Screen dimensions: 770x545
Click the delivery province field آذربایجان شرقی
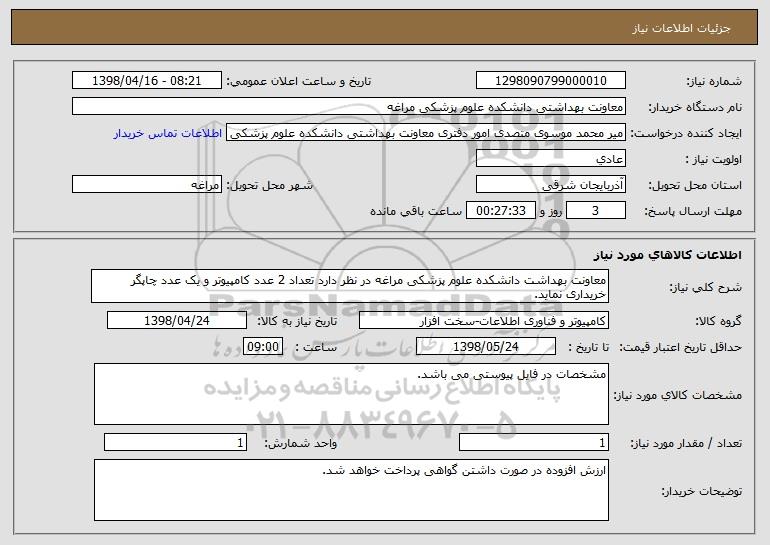(x=550, y=185)
